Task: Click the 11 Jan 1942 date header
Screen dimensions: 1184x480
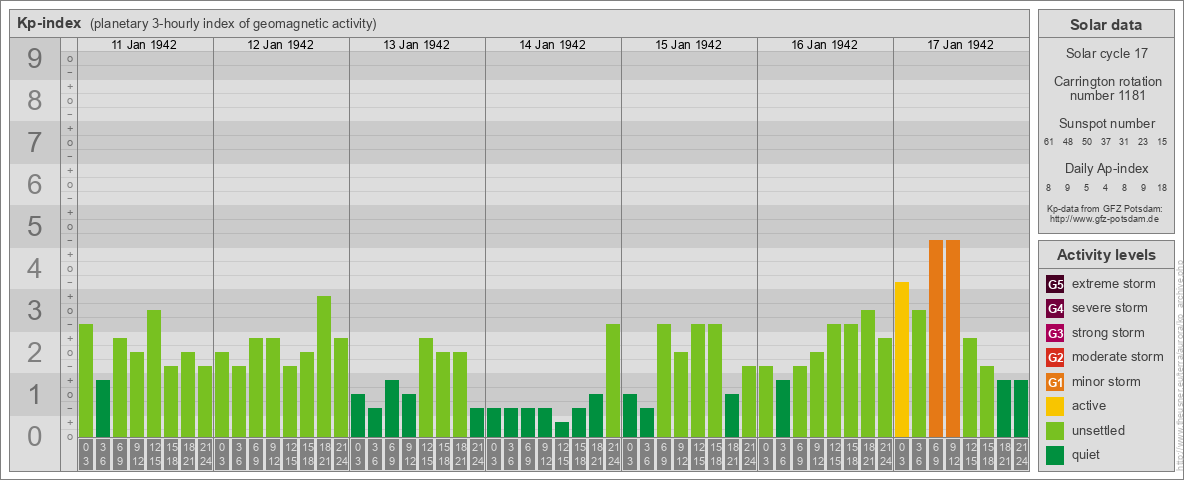Action: point(145,45)
